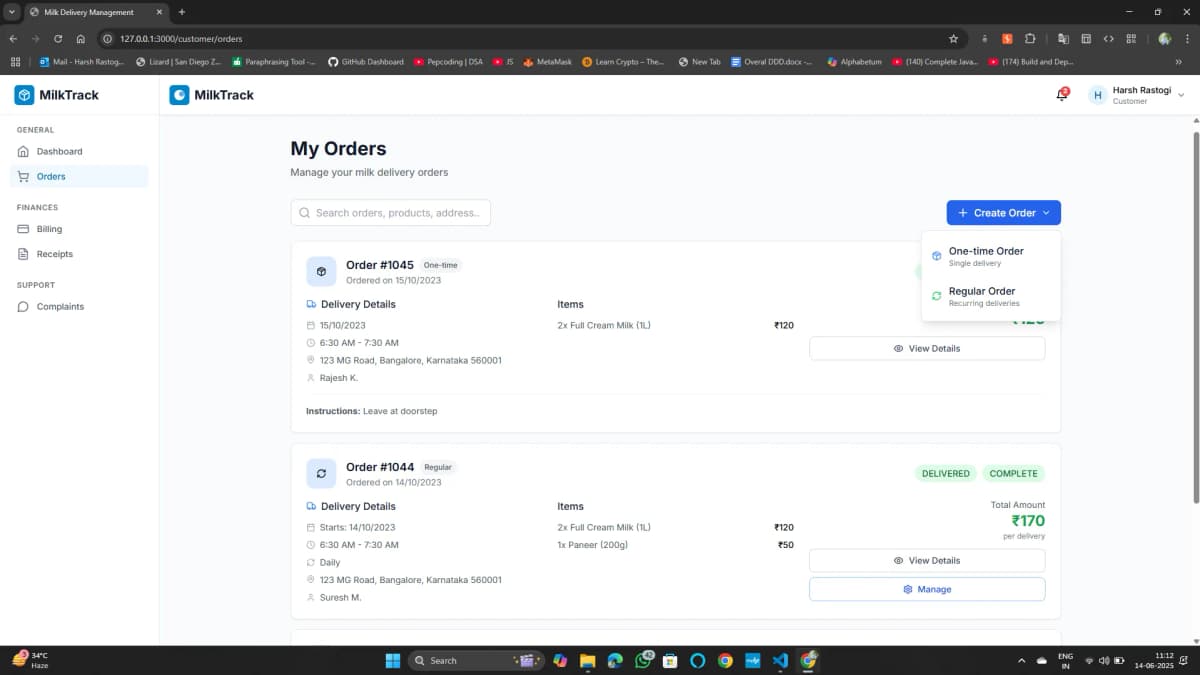Click the notification bell icon

[1061, 95]
